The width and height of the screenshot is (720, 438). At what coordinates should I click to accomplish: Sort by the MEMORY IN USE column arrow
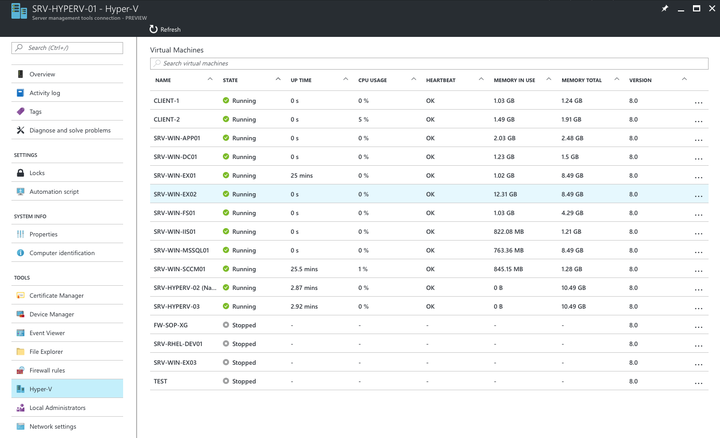pos(548,79)
